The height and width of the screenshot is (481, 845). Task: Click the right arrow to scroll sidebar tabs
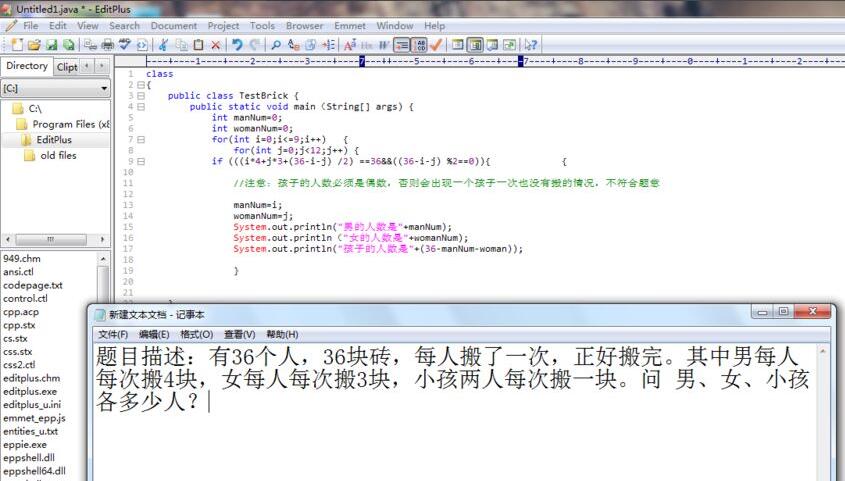[101, 66]
